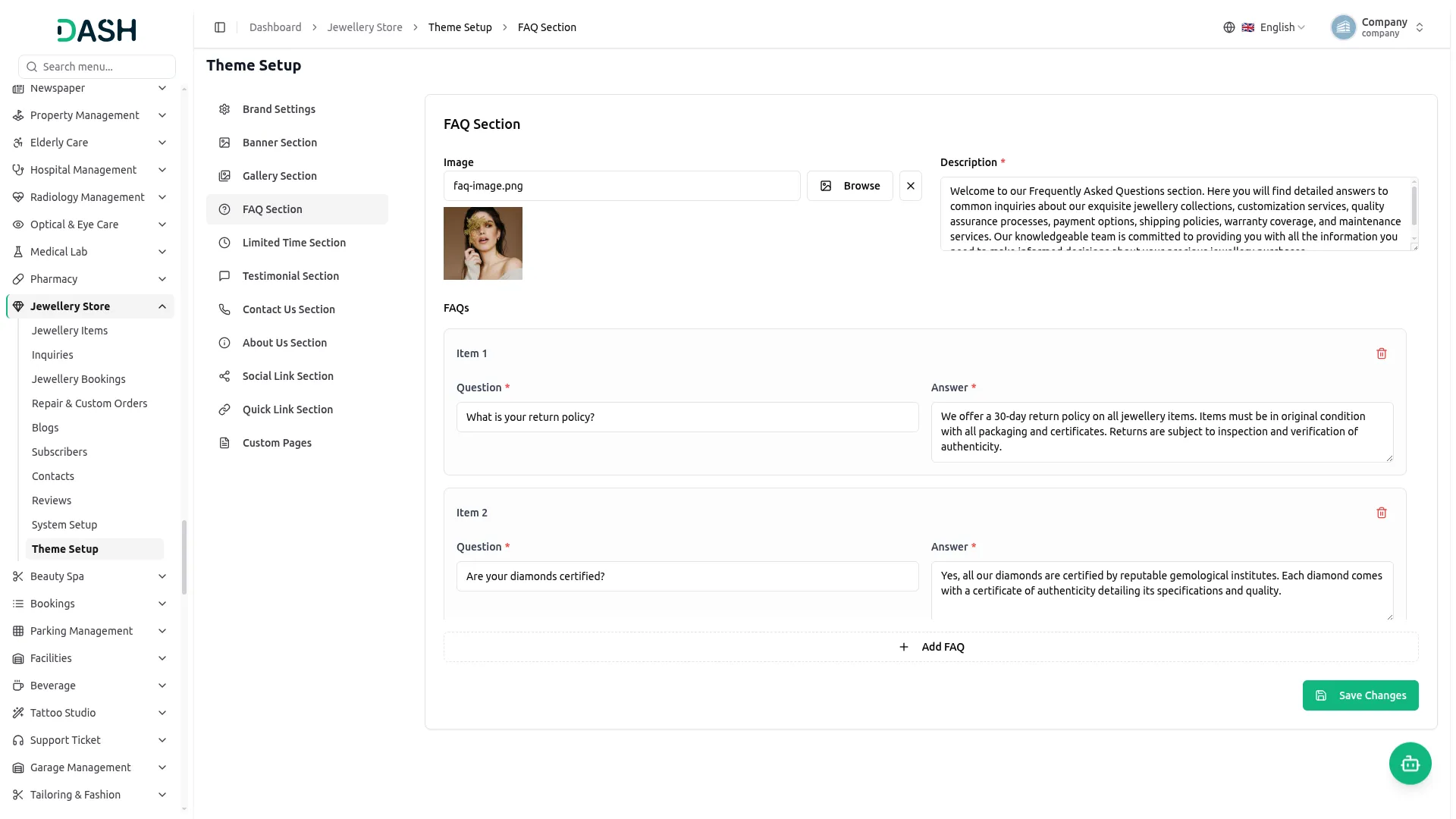Click the Description textarea scrollbar
Image resolution: width=1456 pixels, height=819 pixels.
coord(1414,207)
